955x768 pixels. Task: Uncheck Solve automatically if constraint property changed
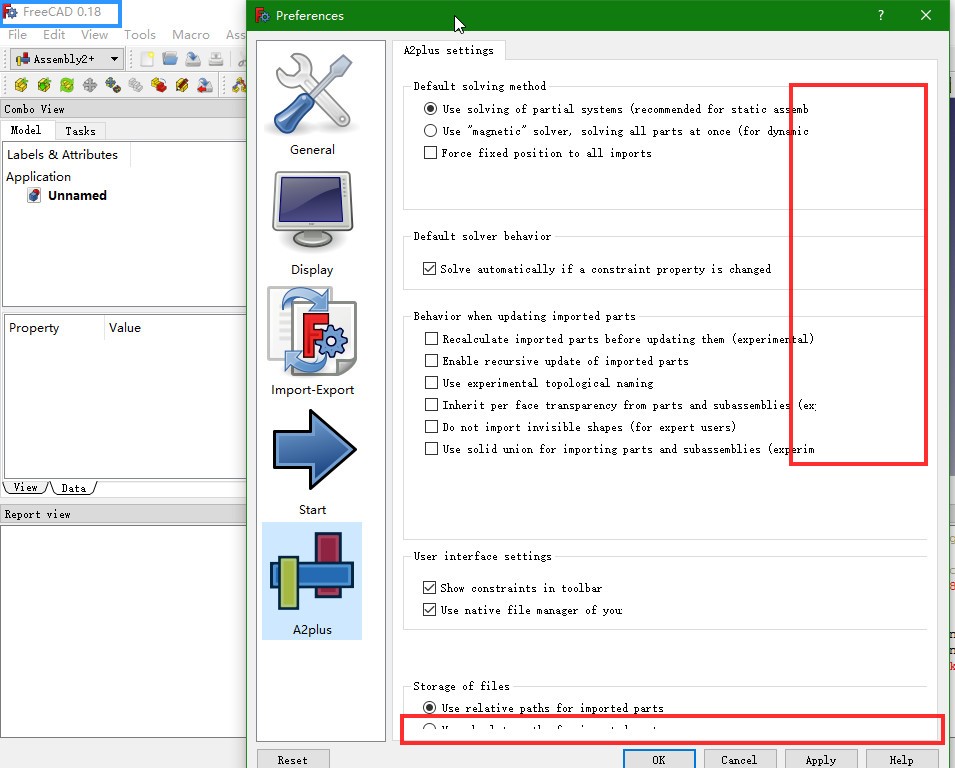point(430,269)
